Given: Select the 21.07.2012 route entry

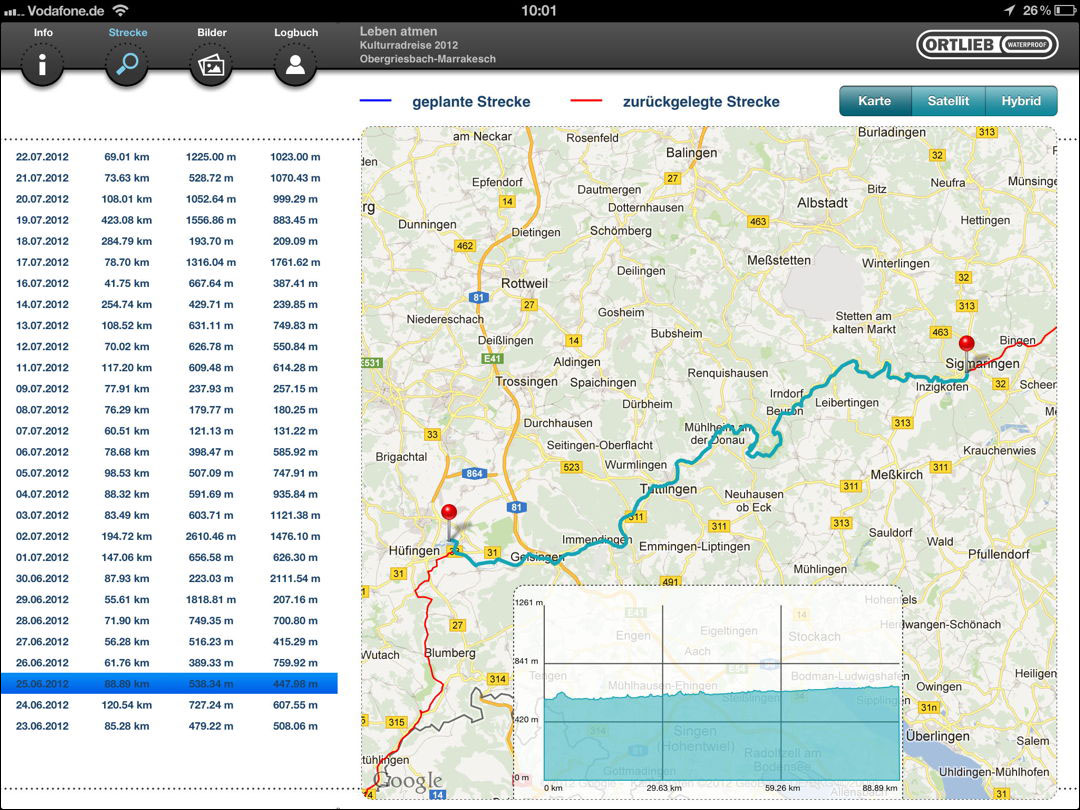Looking at the screenshot, I should tap(169, 178).
